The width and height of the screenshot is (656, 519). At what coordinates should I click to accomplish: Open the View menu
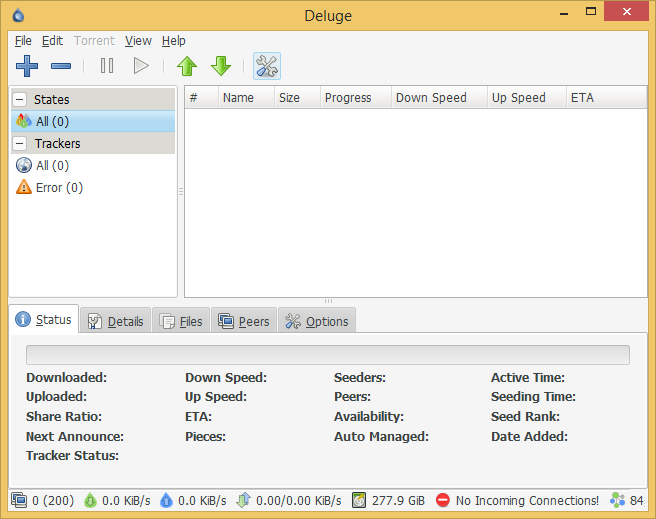click(x=138, y=41)
